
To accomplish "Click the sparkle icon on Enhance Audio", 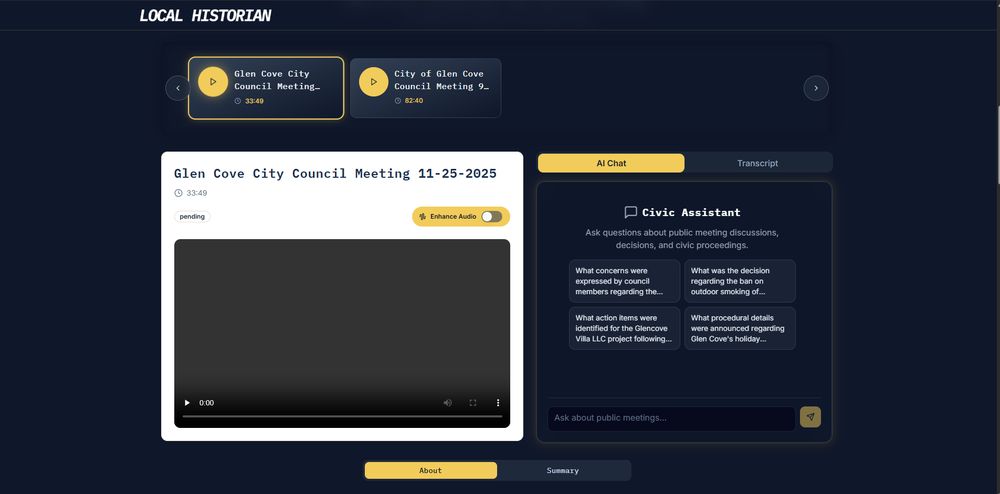I will point(422,217).
